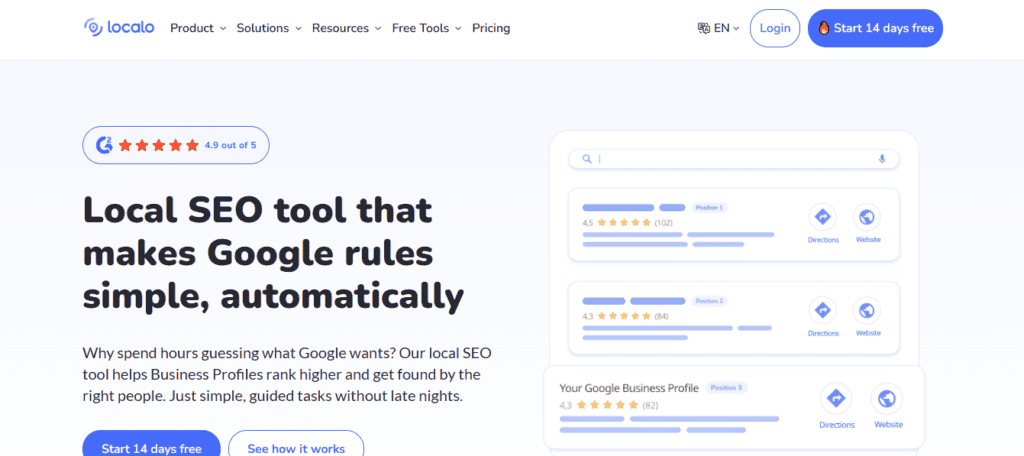Image resolution: width=1024 pixels, height=456 pixels.
Task: Click the paragraph starting Why spend hours guessing
Action: click(287, 374)
